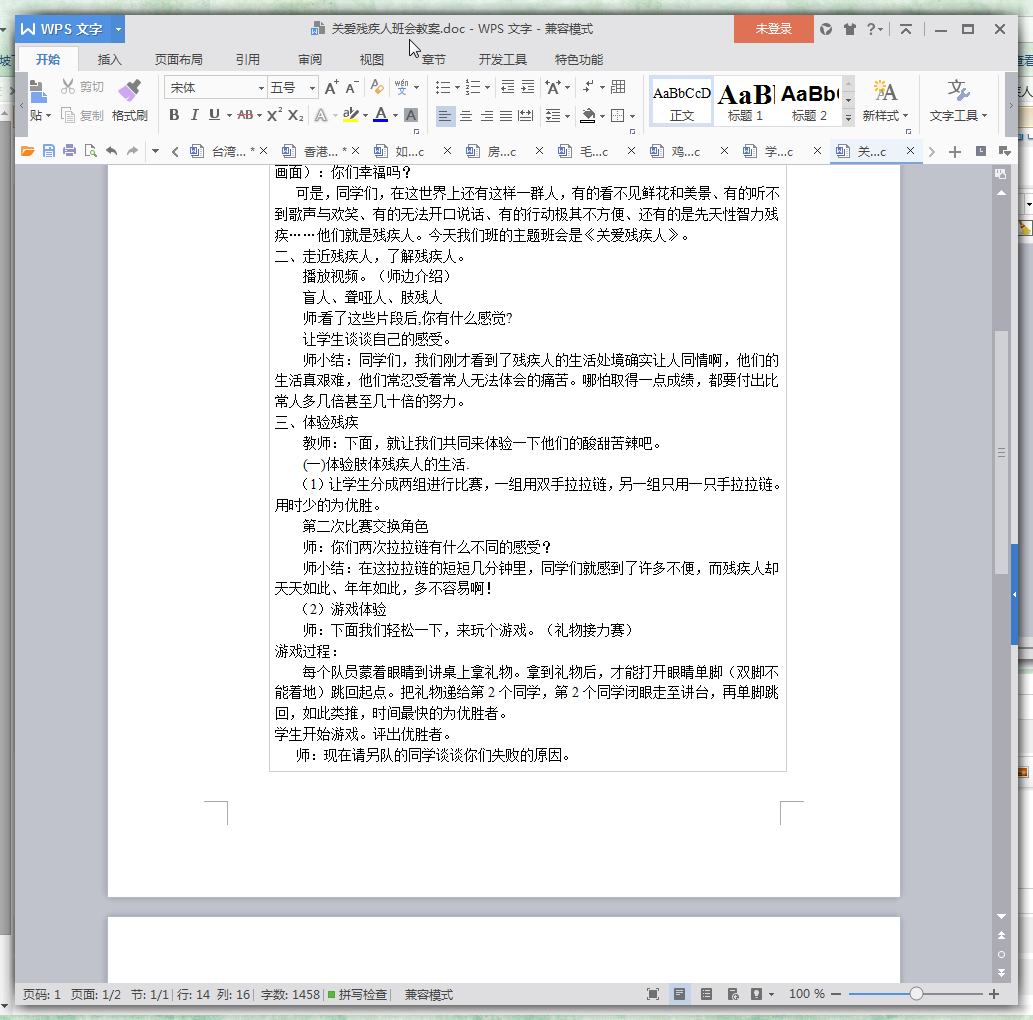Click the highlight color swatch
The width and height of the screenshot is (1033, 1020).
350,115
